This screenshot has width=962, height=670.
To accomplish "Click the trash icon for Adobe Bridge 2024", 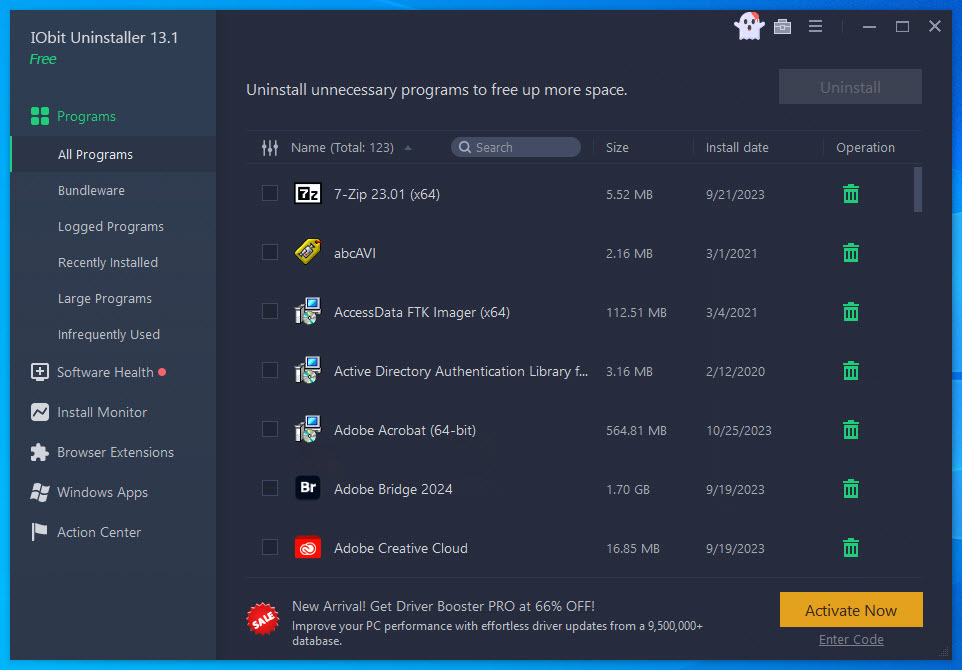I will click(x=851, y=489).
